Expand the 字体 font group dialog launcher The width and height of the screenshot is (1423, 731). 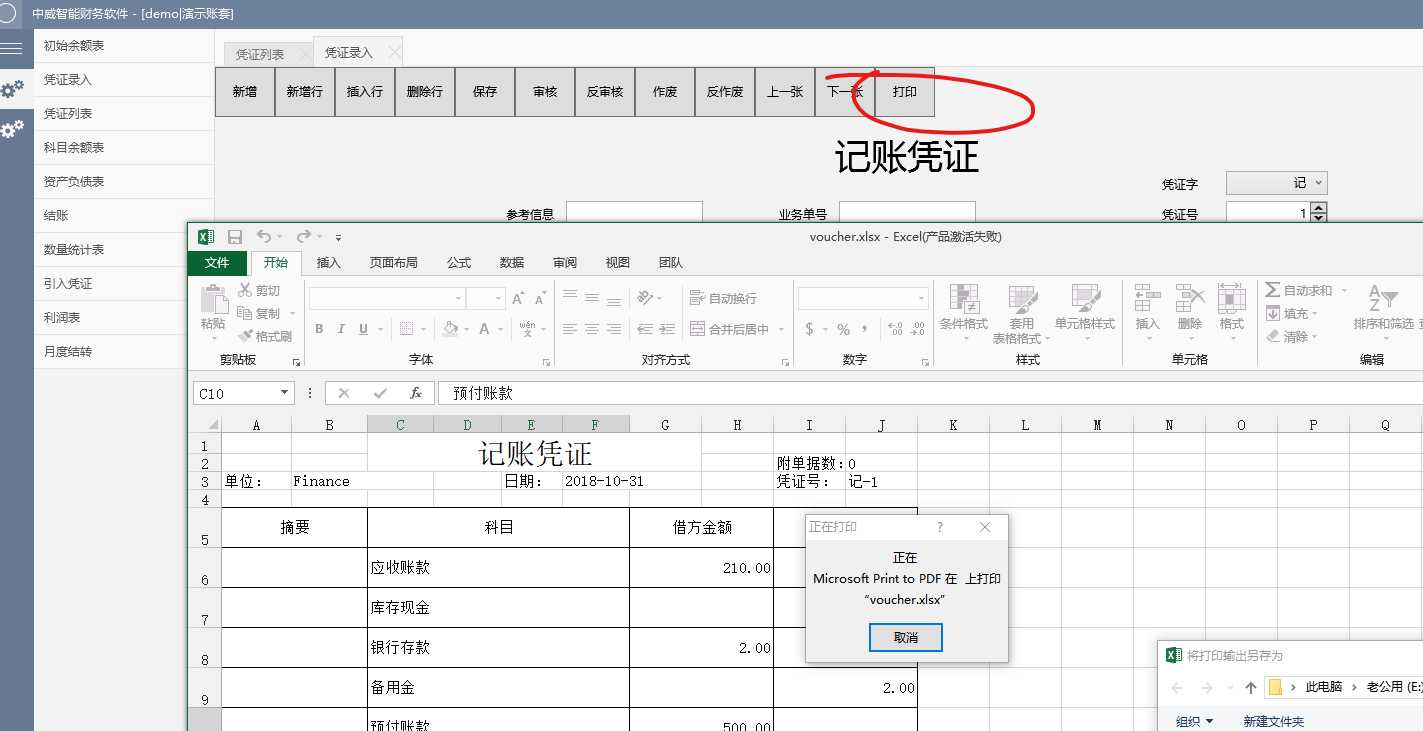pos(546,362)
